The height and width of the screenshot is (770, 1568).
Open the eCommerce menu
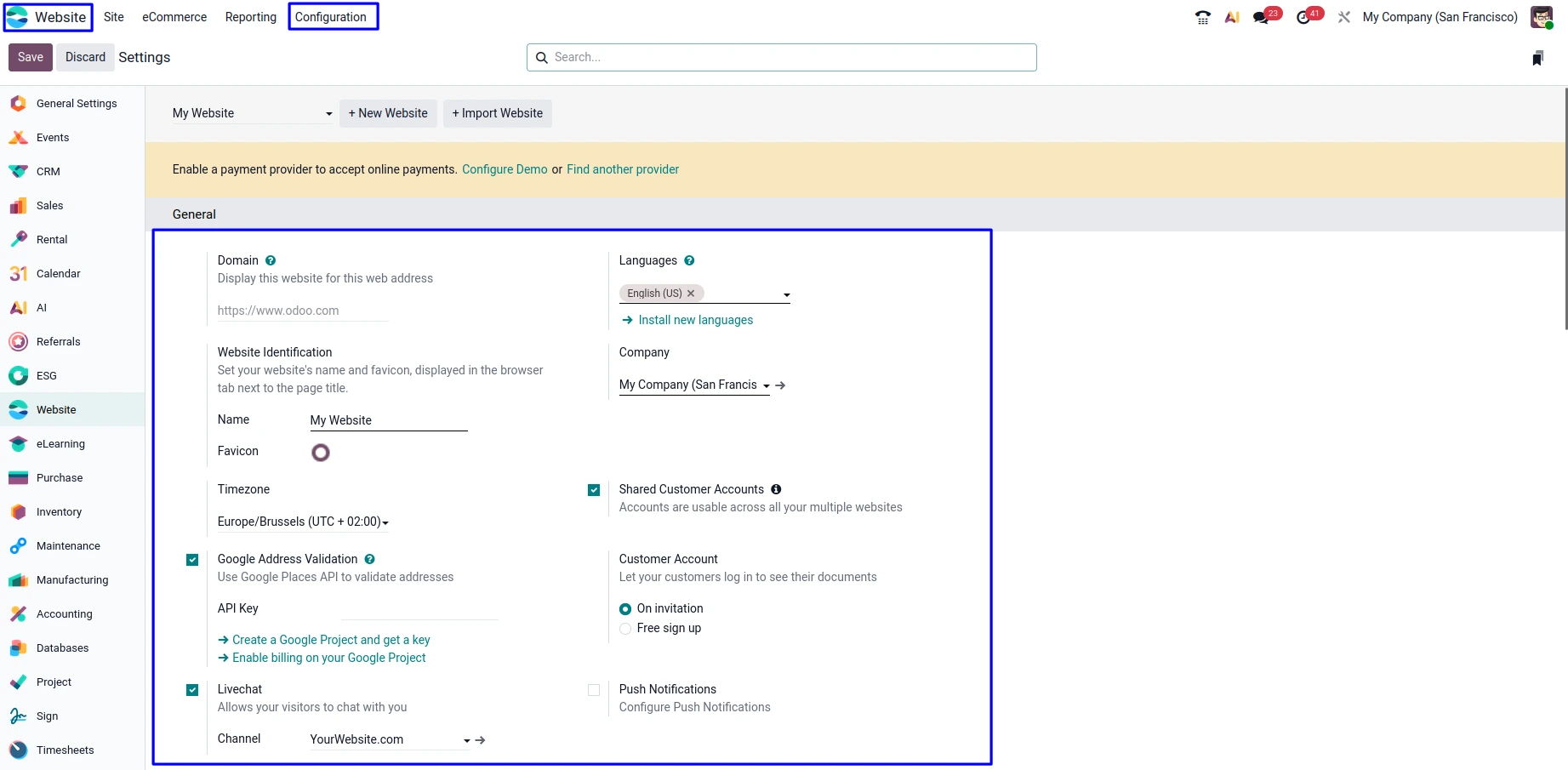point(174,17)
